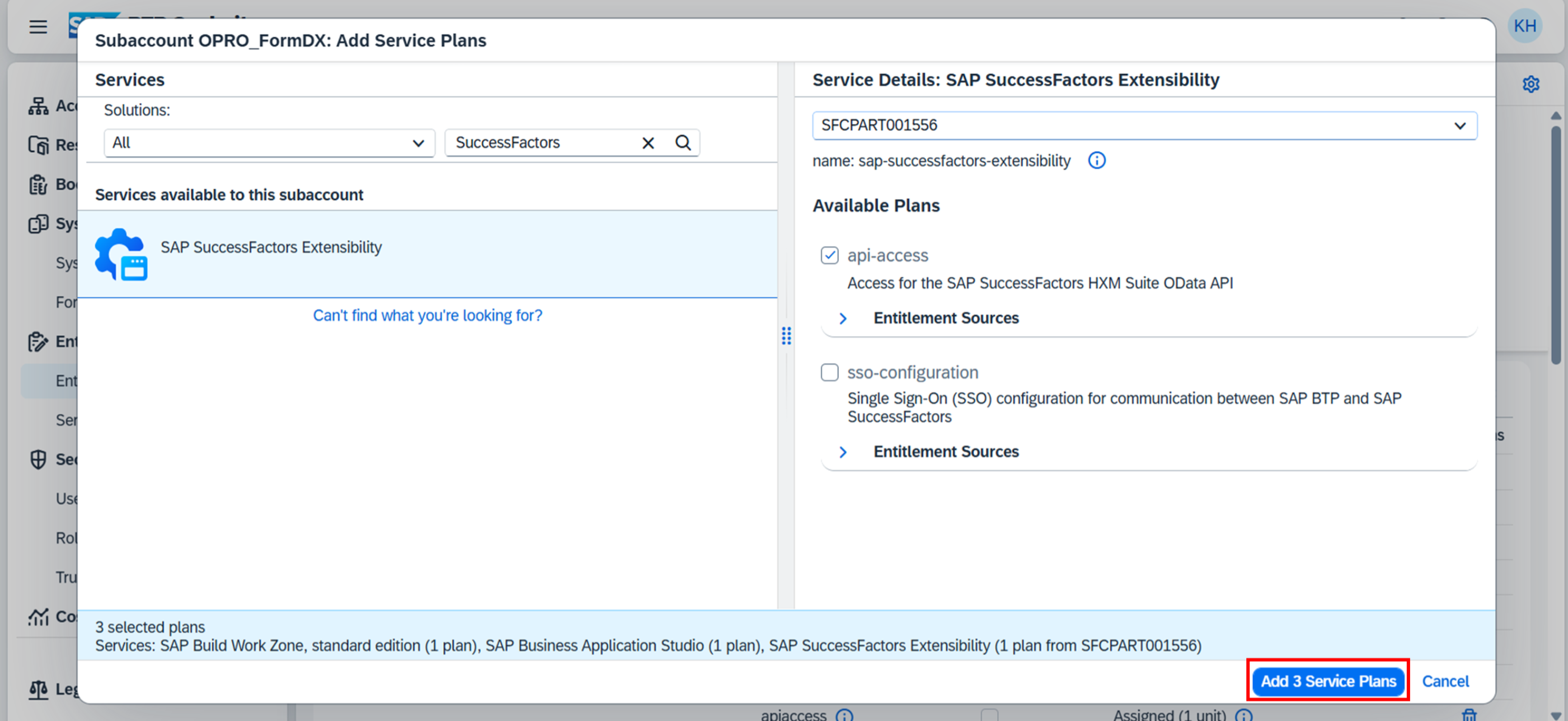This screenshot has height=721, width=1568.
Task: Click the KH user avatar
Action: point(1525,26)
